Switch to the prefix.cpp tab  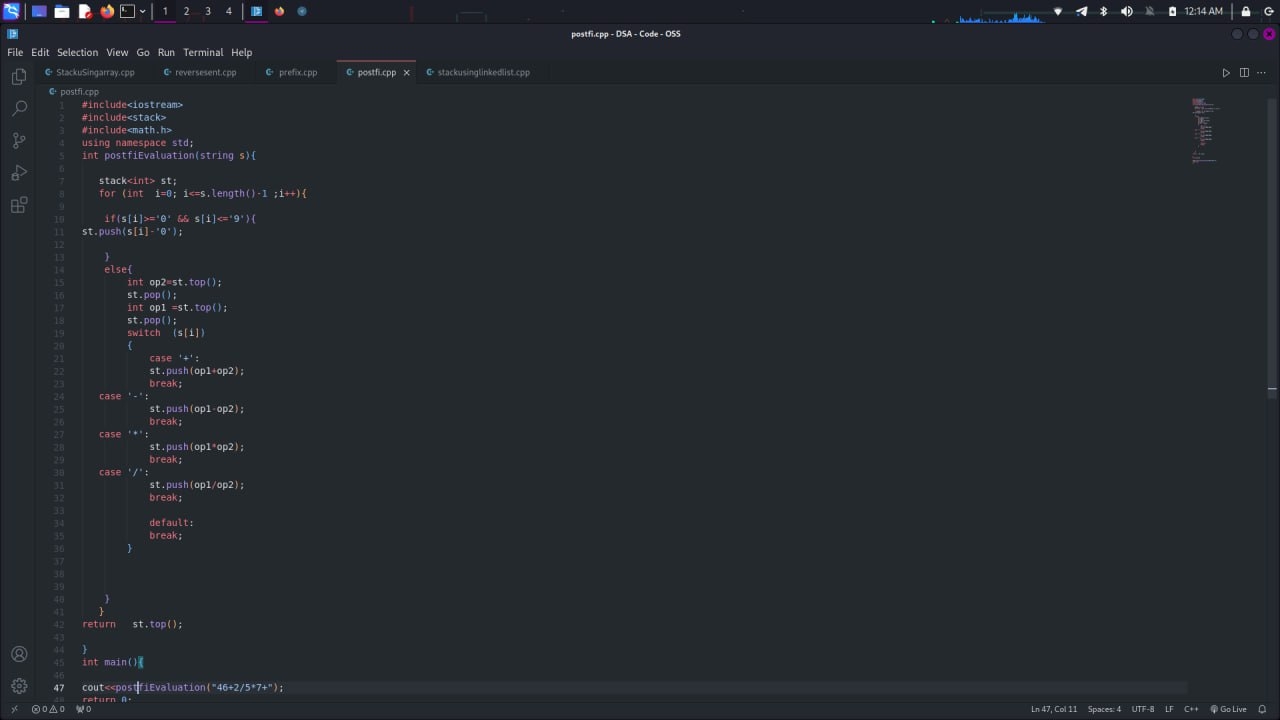pyautogui.click(x=297, y=72)
